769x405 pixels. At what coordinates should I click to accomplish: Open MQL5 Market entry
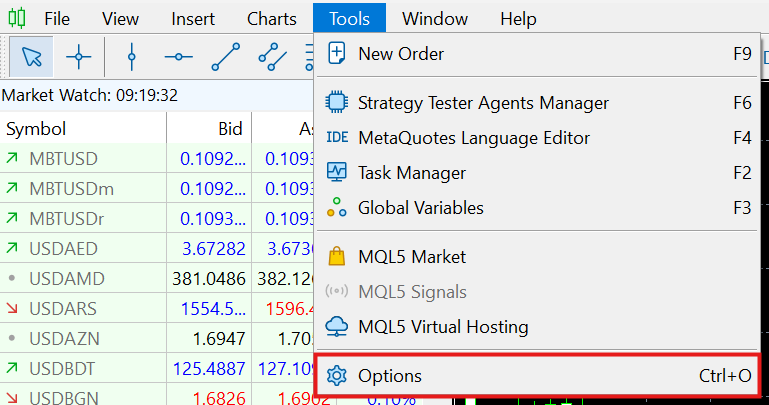point(538,256)
